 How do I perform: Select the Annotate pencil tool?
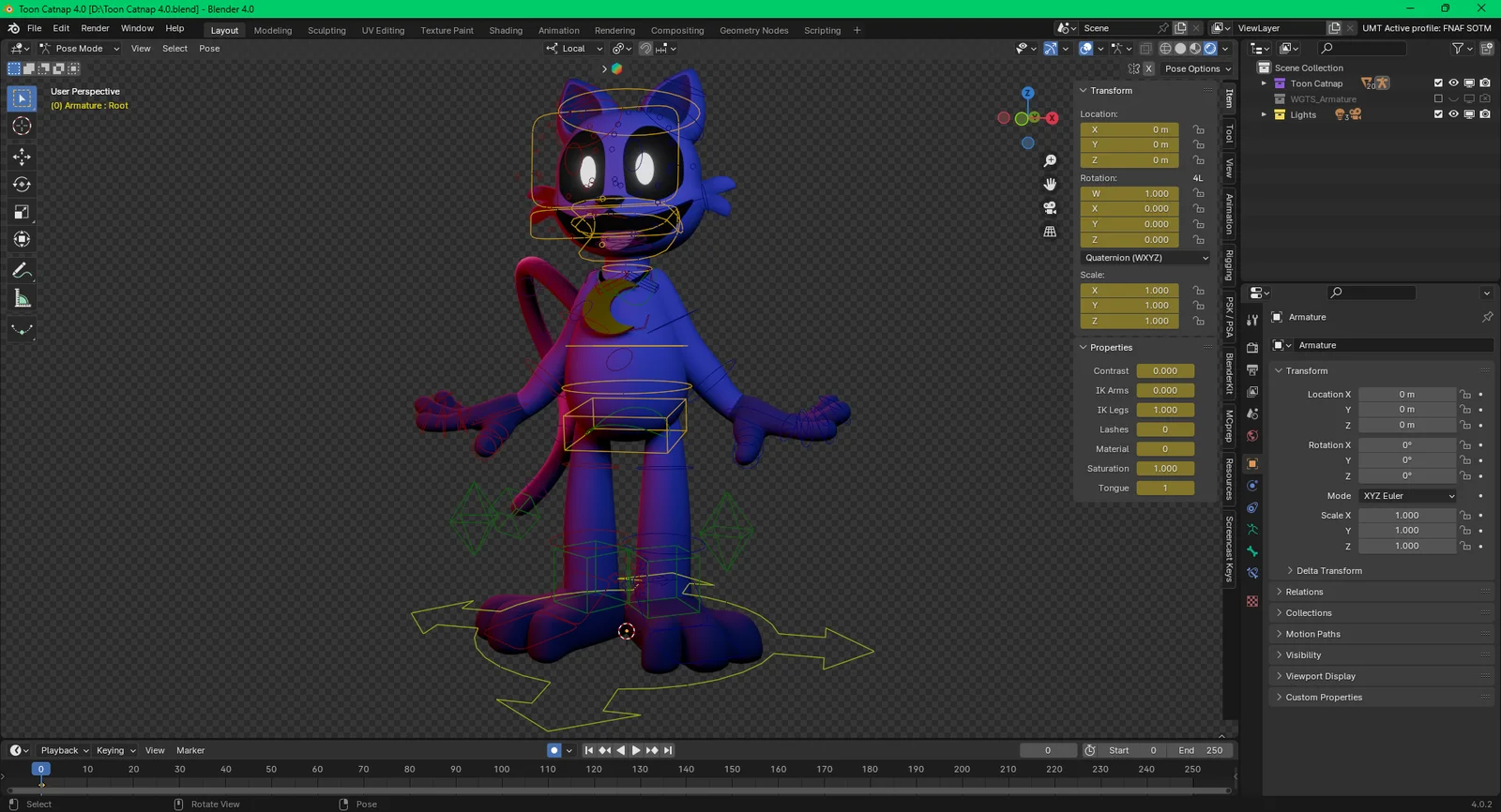[22, 271]
